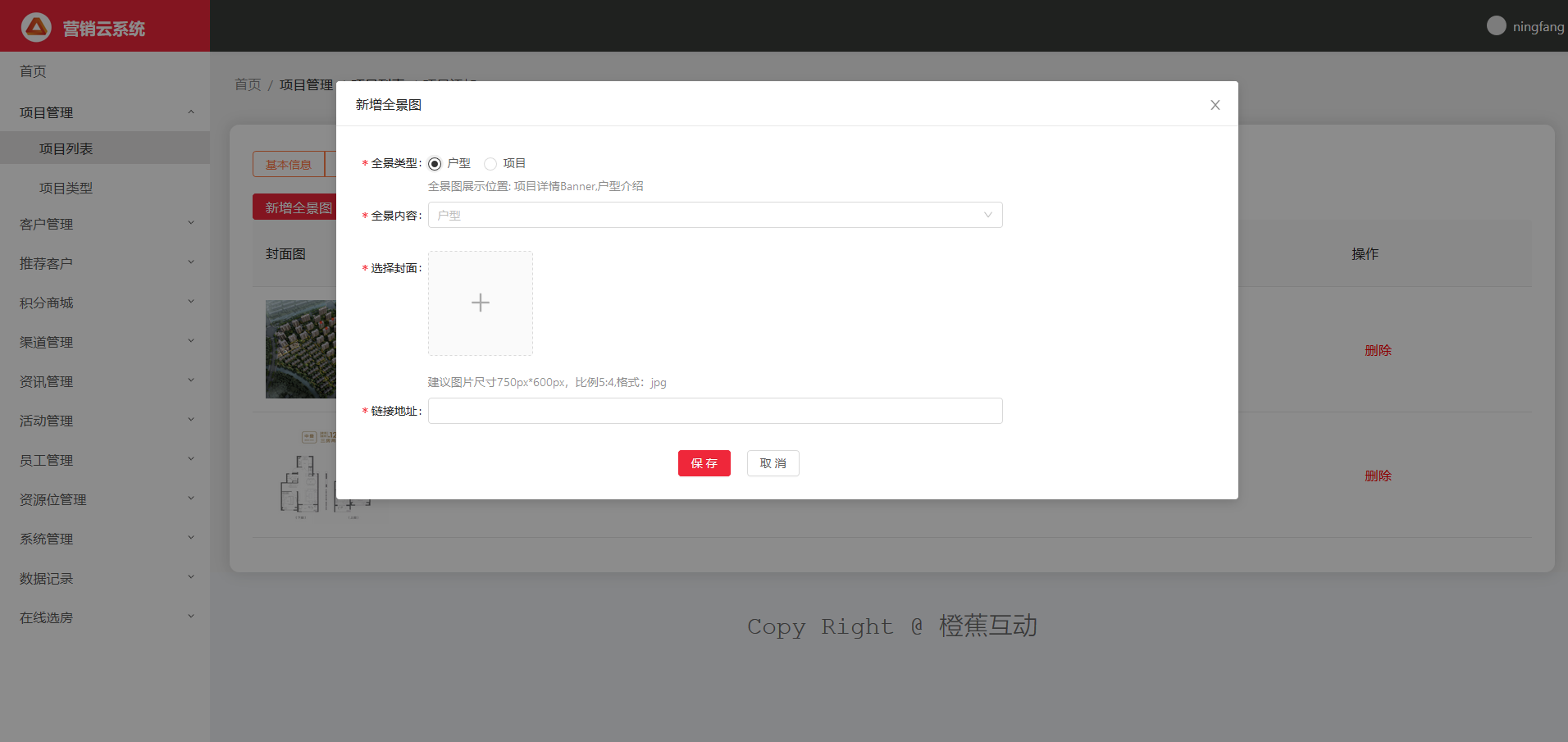Select the 户型 radio option
Viewport: 1568px width, 742px height.
[x=435, y=164]
